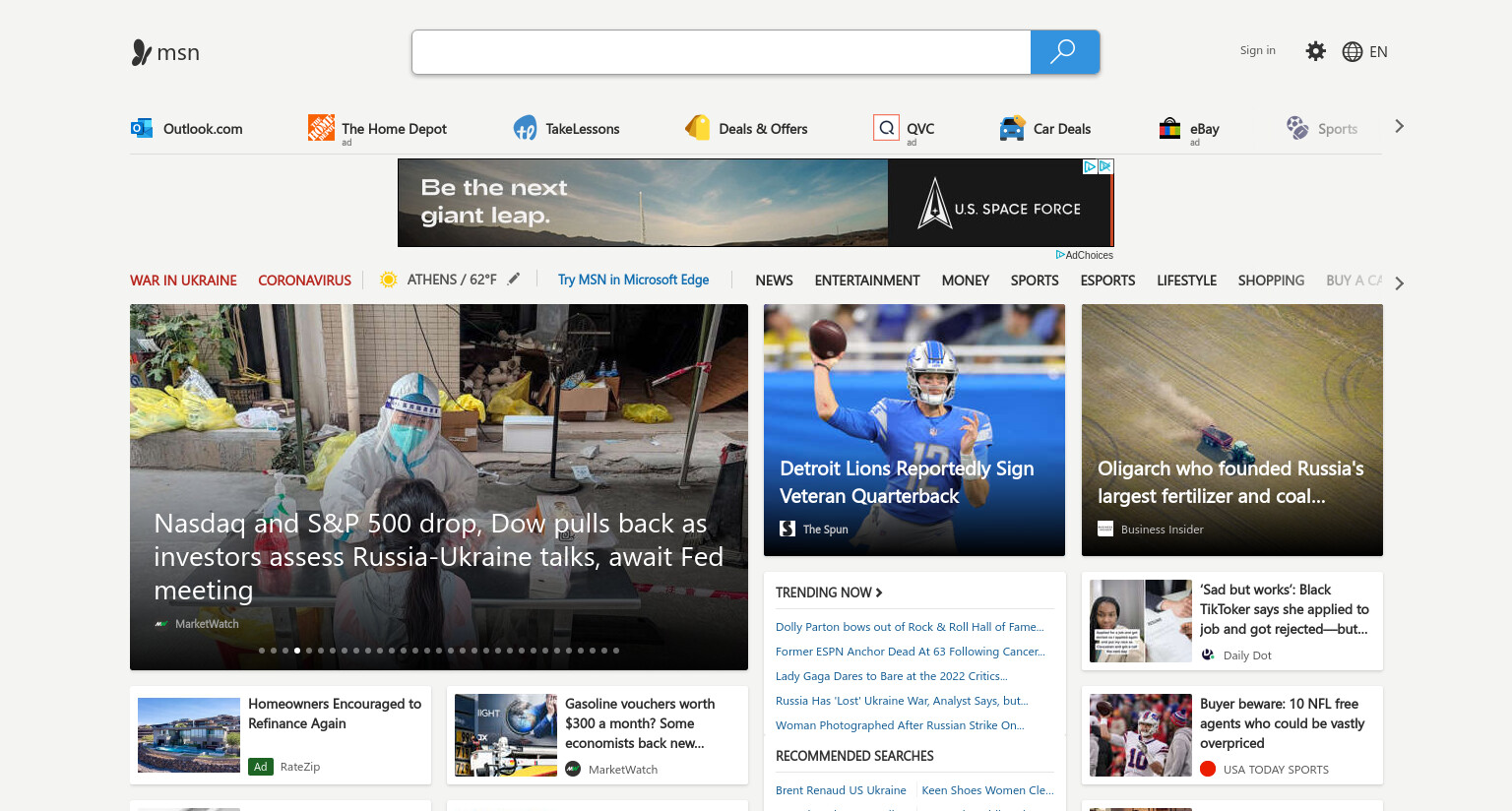Image resolution: width=1512 pixels, height=811 pixels.
Task: Click the AdChoices label below the banner
Action: [x=1084, y=255]
